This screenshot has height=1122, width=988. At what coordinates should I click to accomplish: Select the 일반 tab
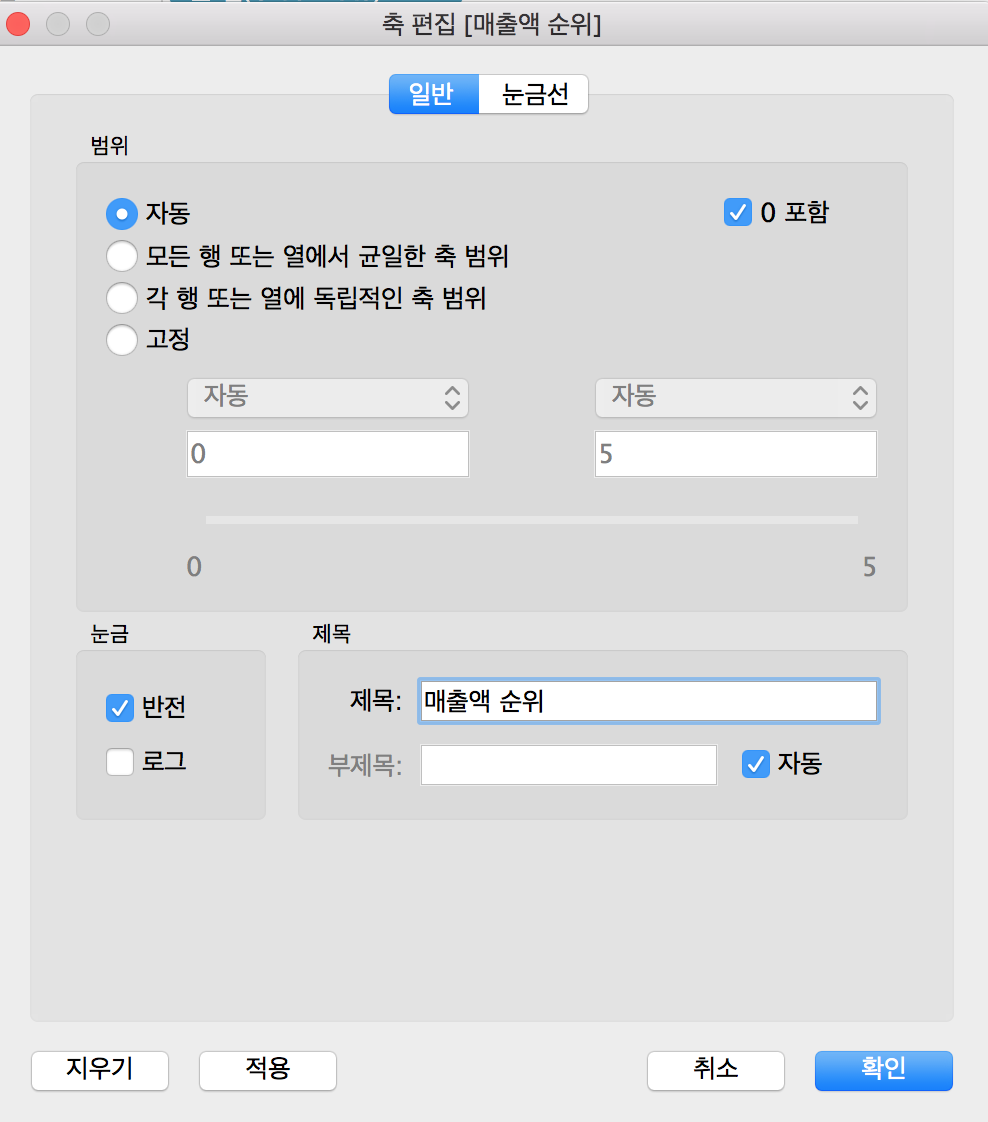[434, 94]
